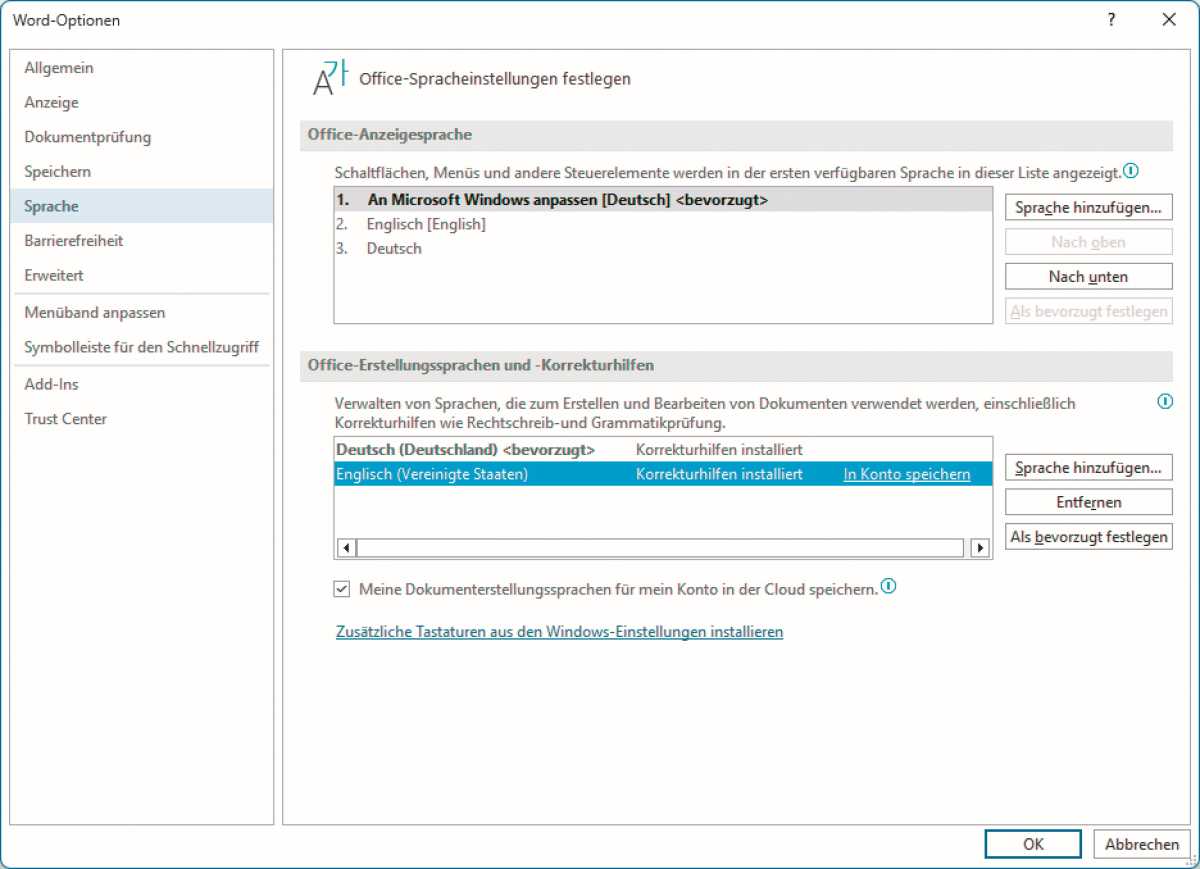Show info tooltip for authoring languages description
Screen dimensions: 1200x869
click(1164, 401)
